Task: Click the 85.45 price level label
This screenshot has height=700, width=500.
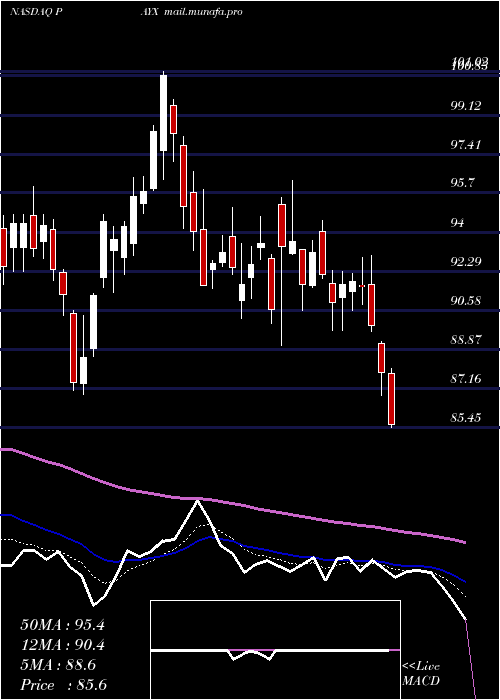Action: pos(466,418)
